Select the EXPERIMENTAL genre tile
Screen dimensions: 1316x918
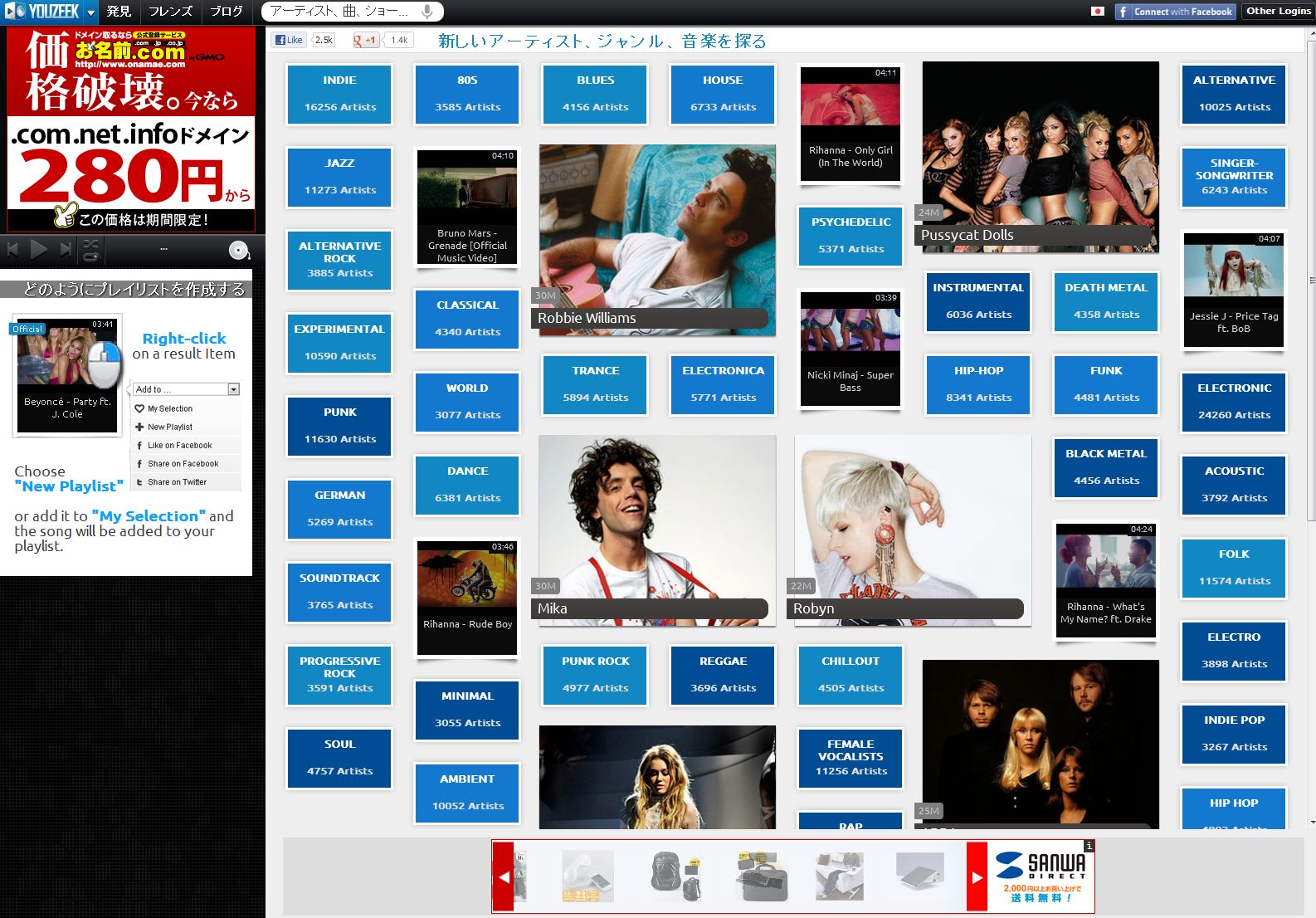click(x=339, y=343)
